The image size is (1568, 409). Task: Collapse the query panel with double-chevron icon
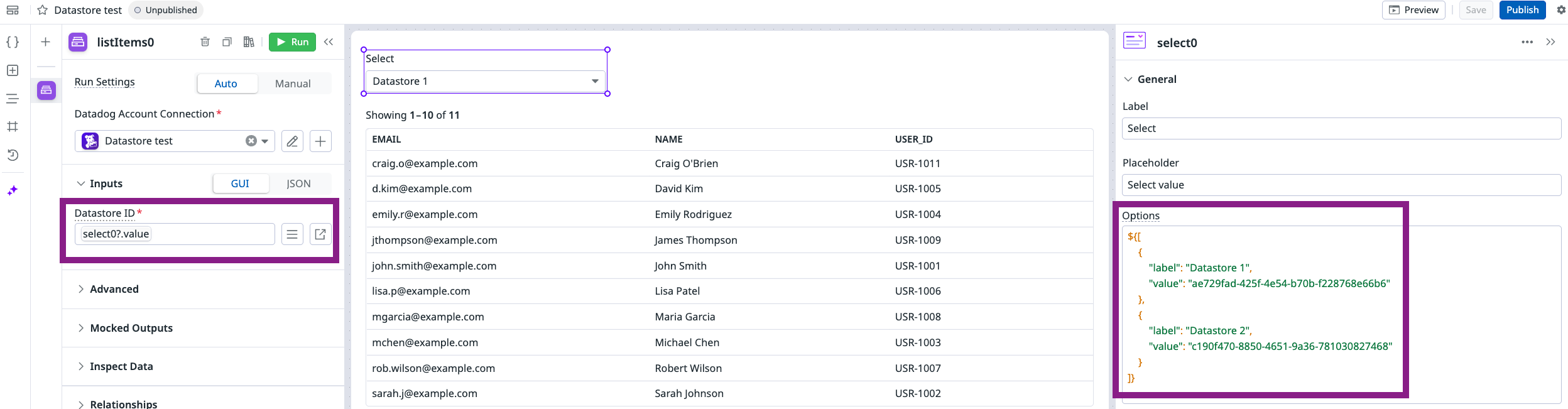tap(329, 42)
